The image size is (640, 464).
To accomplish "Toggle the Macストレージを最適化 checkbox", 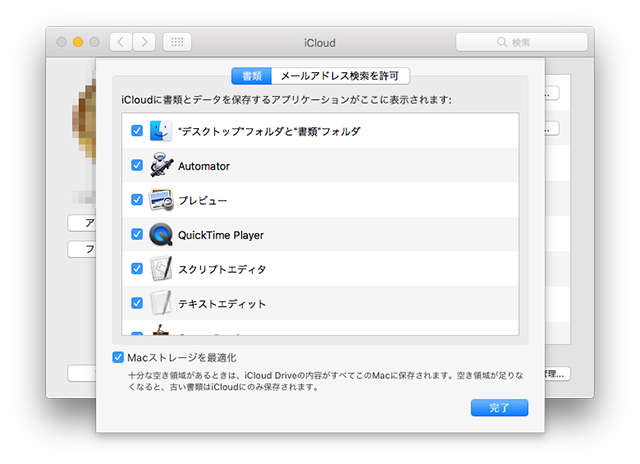I will tap(118, 357).
